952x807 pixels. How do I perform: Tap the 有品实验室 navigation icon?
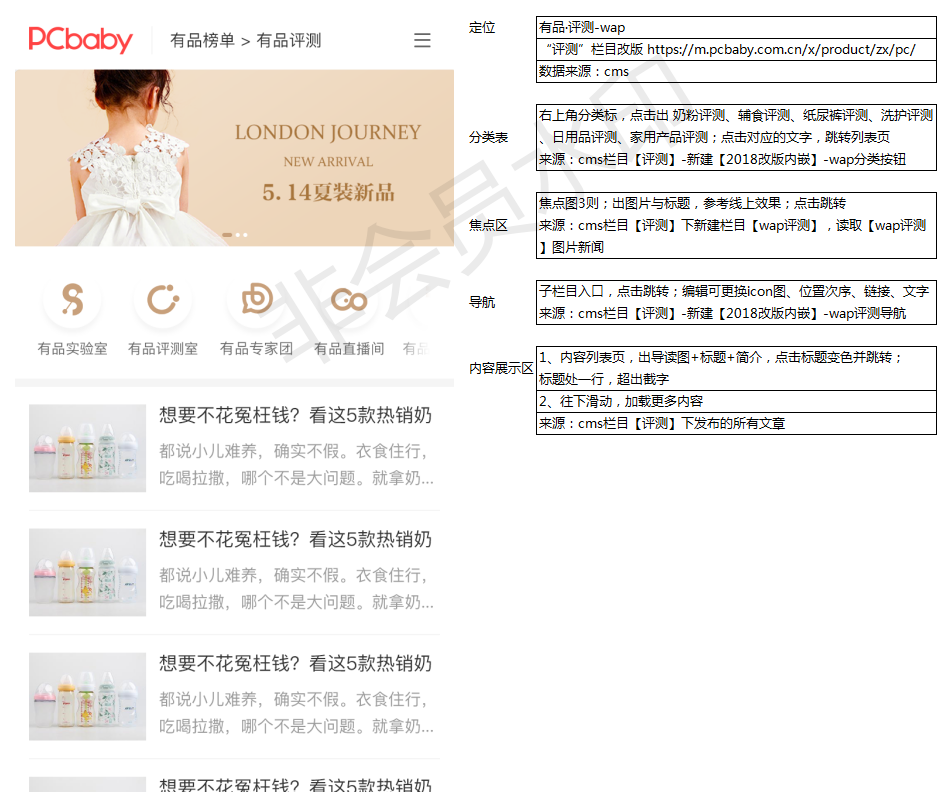tap(72, 300)
